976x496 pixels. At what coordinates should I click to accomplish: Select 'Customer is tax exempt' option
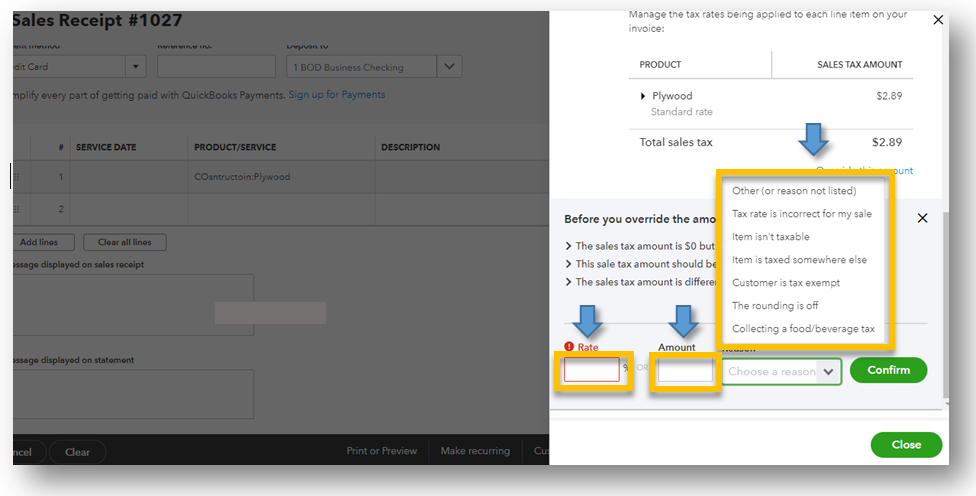pyautogui.click(x=786, y=283)
